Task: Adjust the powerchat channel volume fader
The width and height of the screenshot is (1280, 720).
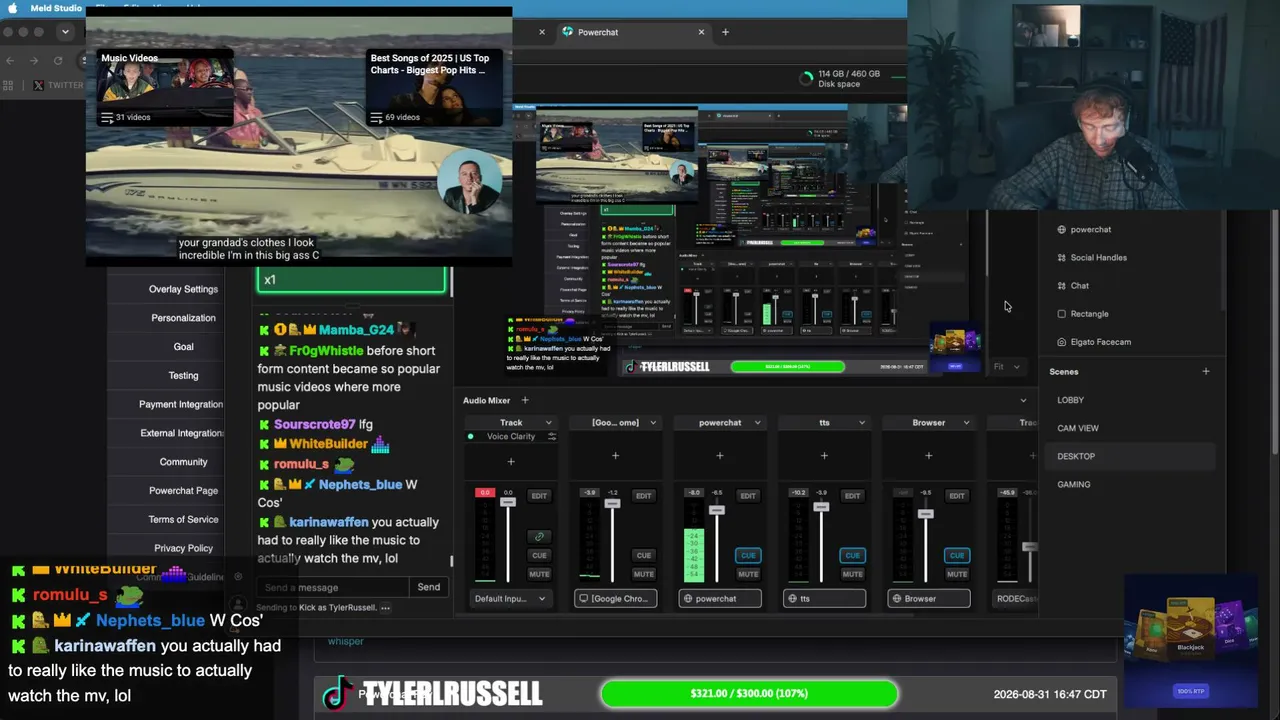Action: (x=717, y=511)
